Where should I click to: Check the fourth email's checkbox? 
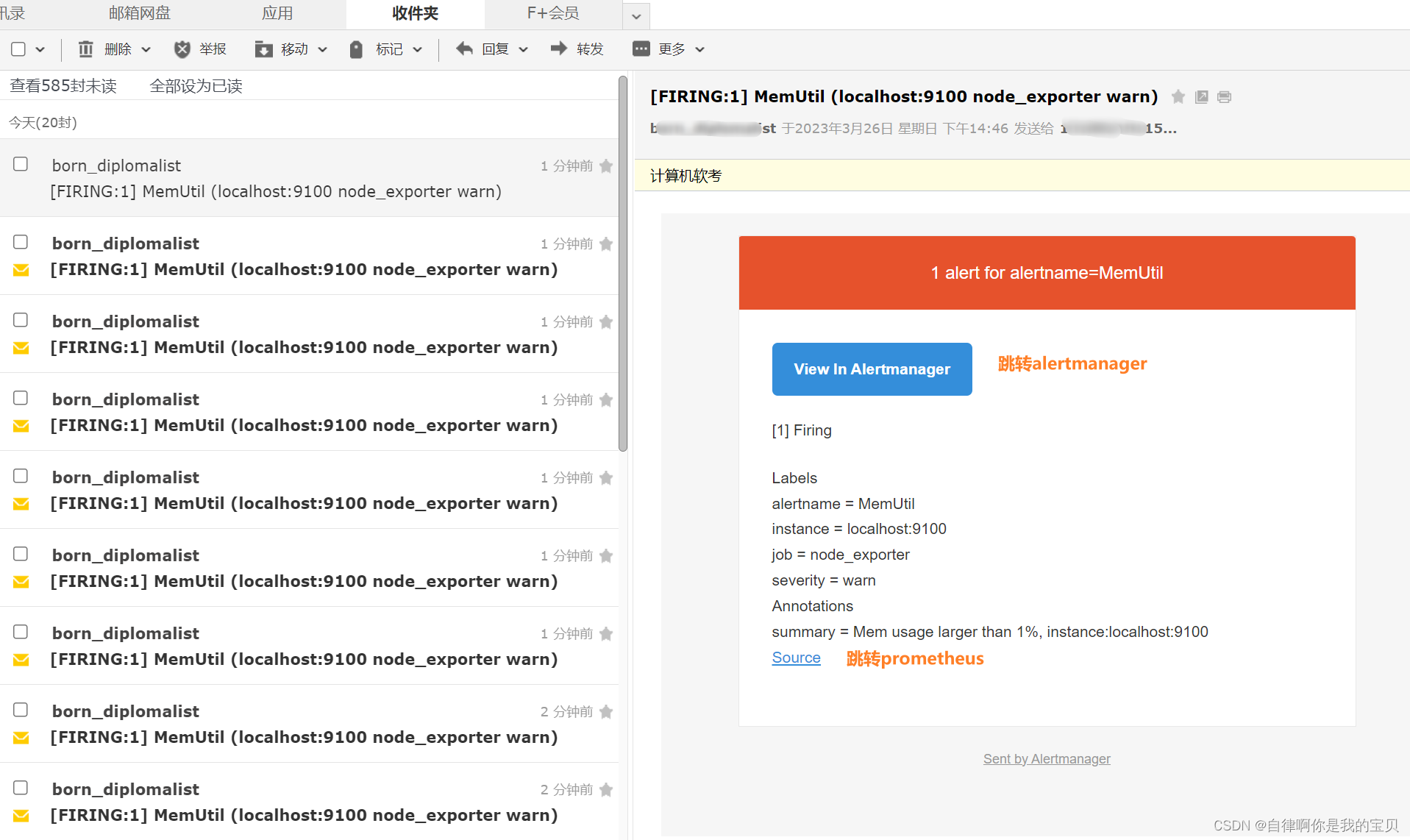point(21,398)
